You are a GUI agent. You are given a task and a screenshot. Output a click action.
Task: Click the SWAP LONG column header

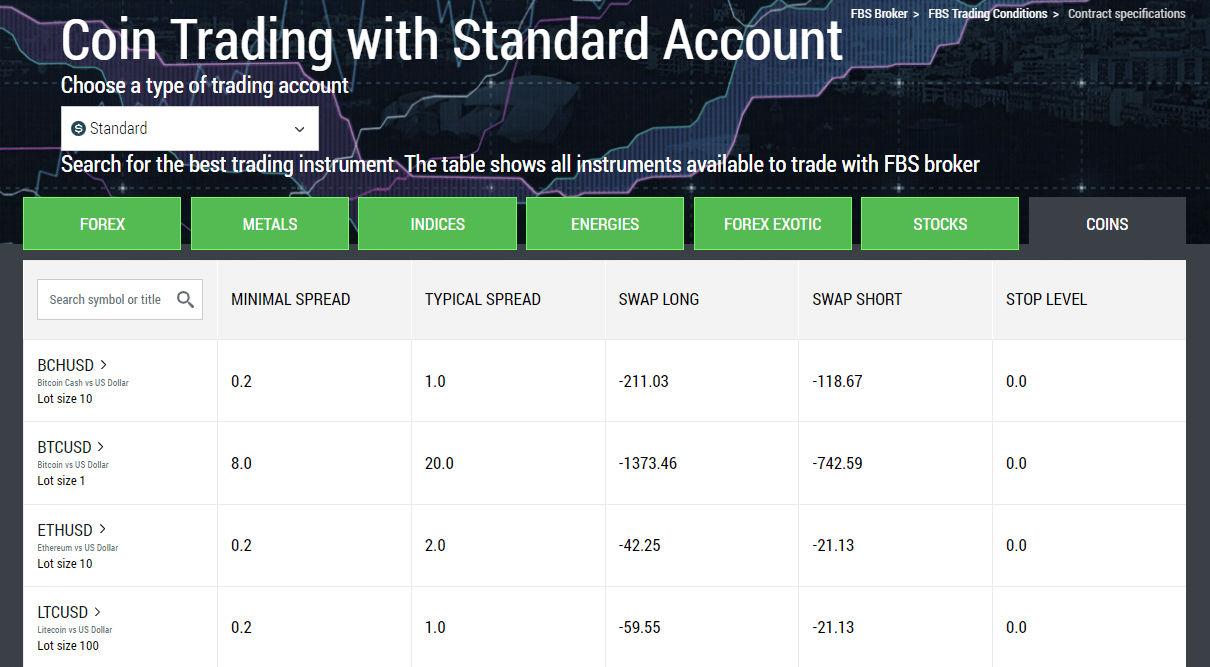(x=659, y=299)
